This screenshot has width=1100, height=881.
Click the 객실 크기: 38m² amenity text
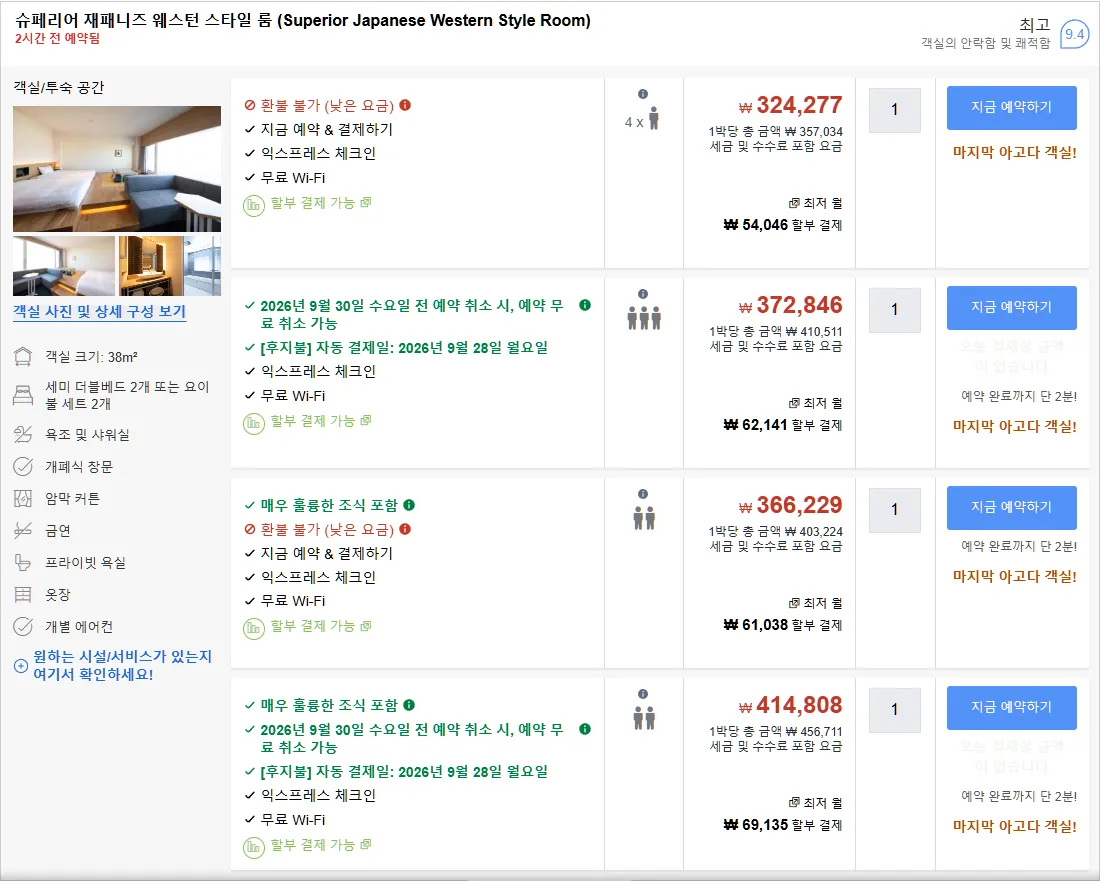[91, 357]
